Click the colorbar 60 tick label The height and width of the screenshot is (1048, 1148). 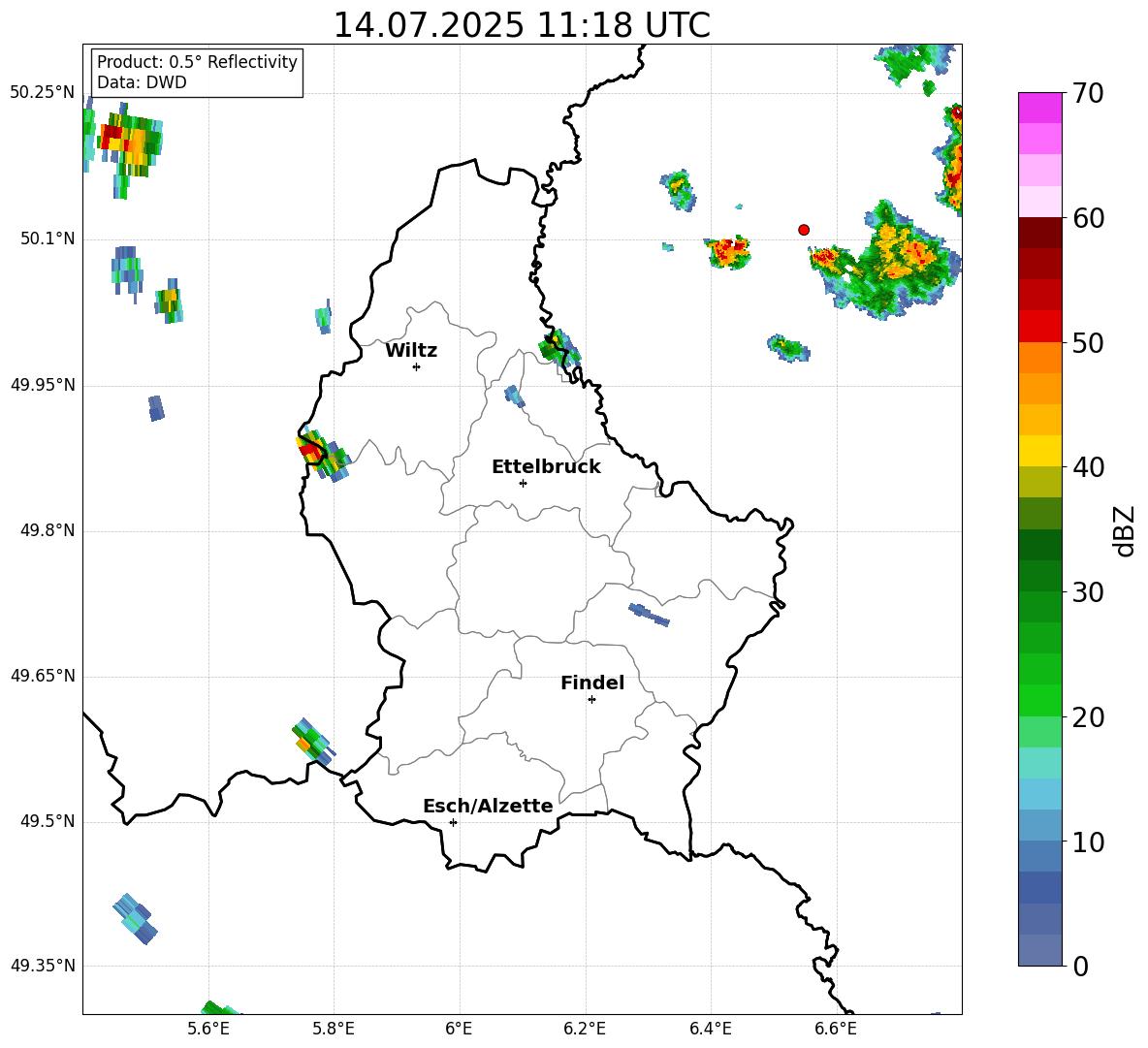1089,218
